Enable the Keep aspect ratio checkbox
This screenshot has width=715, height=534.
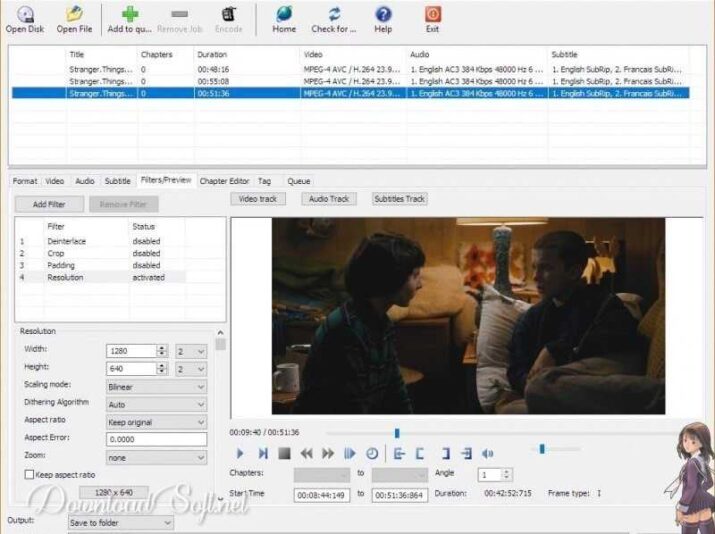29,475
